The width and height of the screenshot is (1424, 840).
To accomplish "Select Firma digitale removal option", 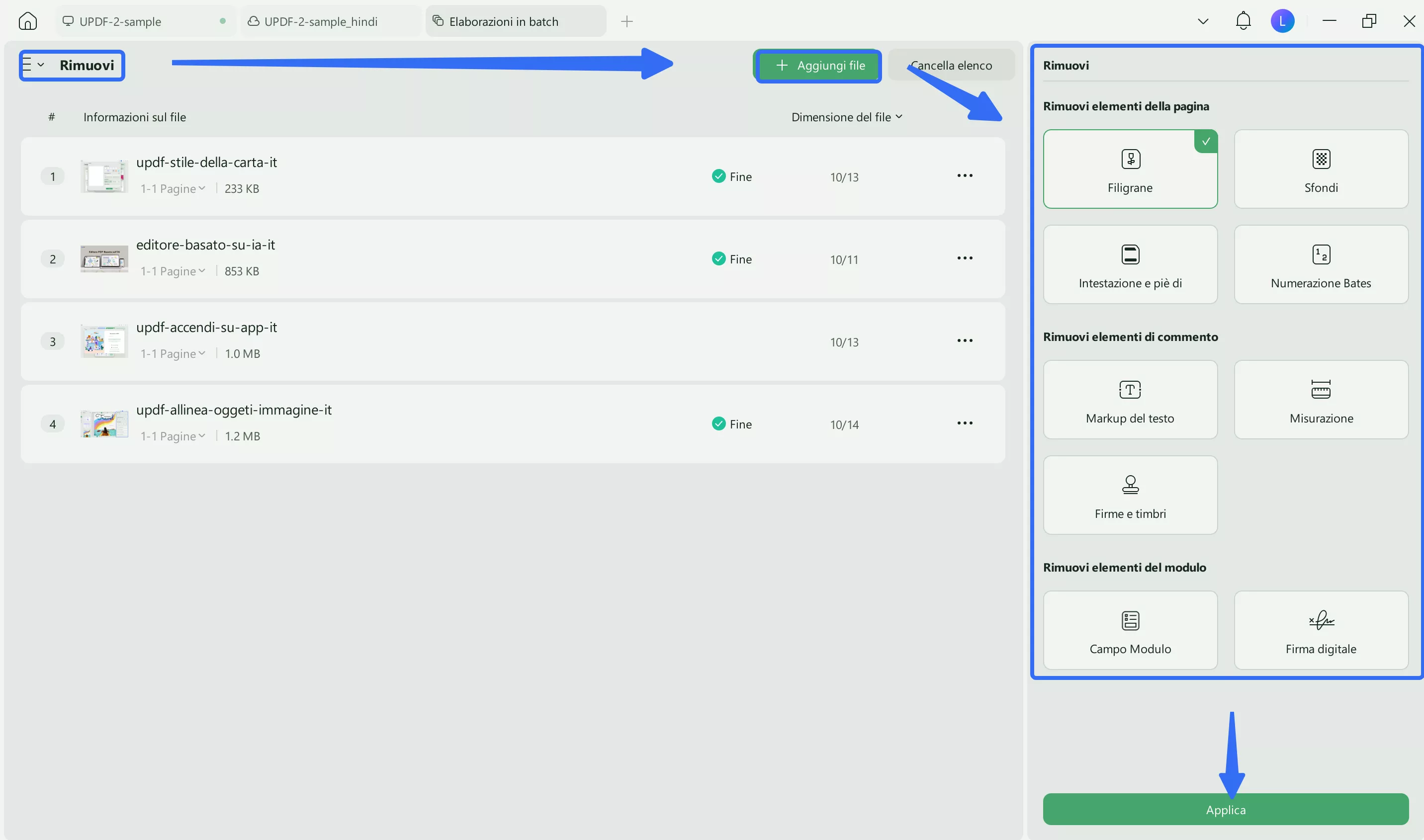I will click(x=1321, y=630).
